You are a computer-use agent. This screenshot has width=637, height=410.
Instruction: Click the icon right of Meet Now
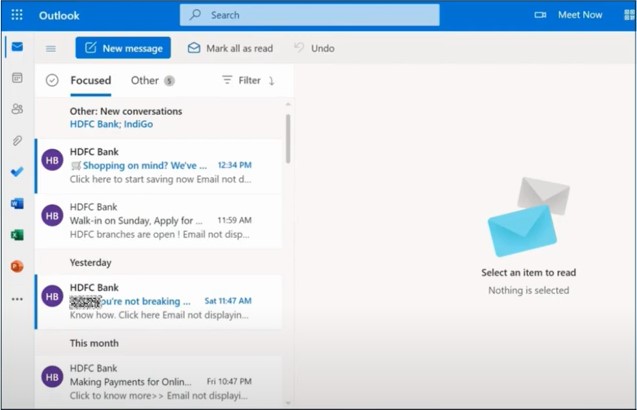tap(629, 15)
